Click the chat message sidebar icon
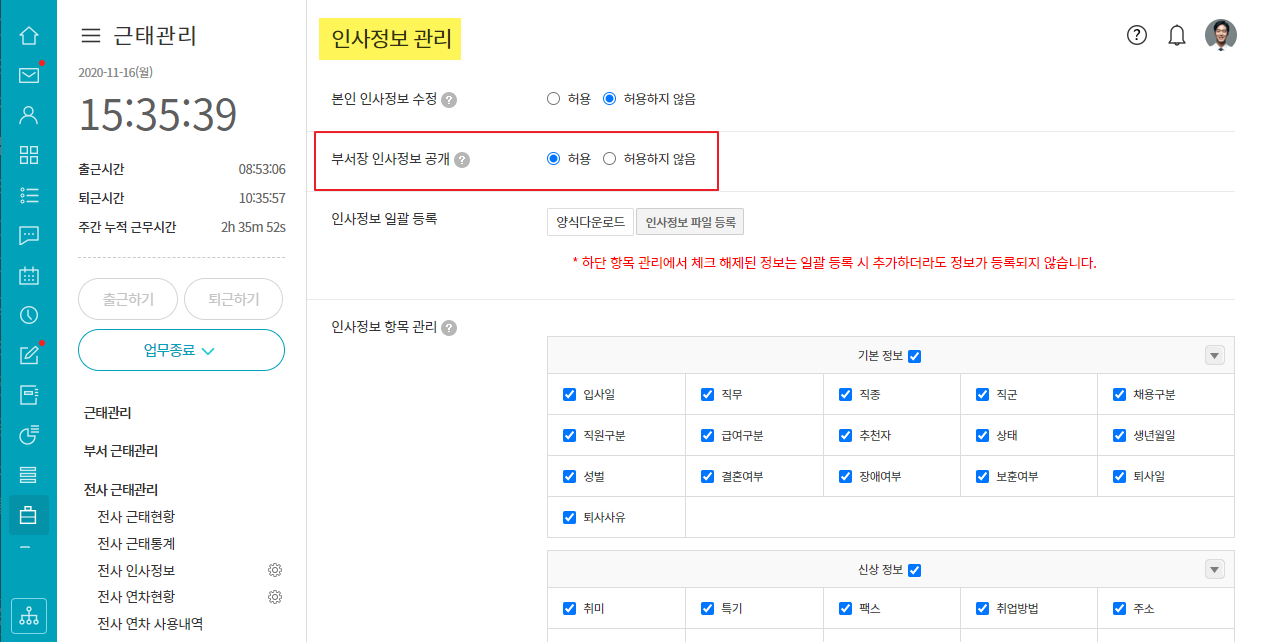This screenshot has height=642, width=1264. pyautogui.click(x=29, y=235)
